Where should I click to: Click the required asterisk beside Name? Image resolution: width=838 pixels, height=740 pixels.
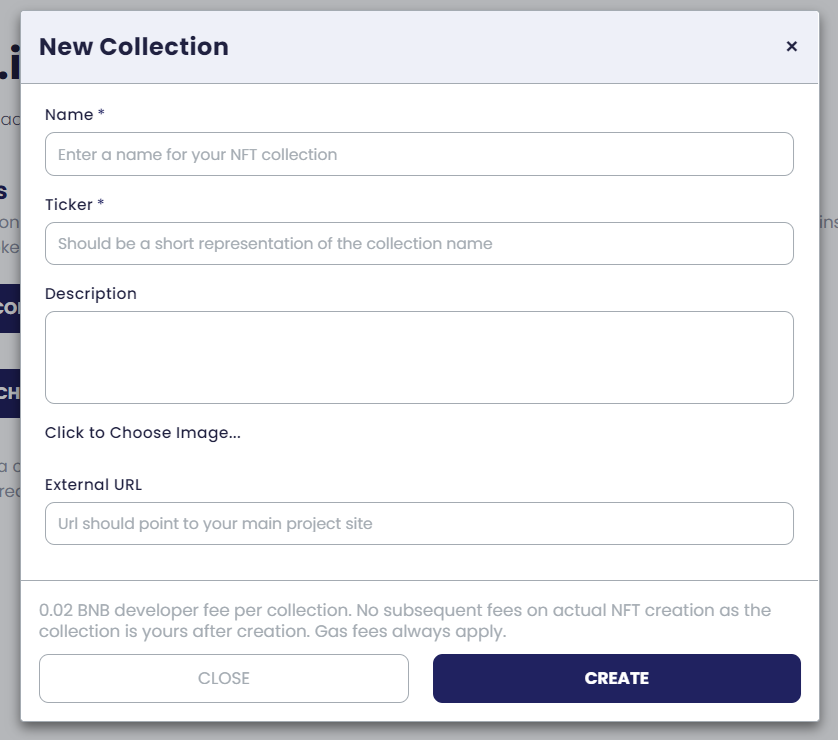click(x=101, y=112)
